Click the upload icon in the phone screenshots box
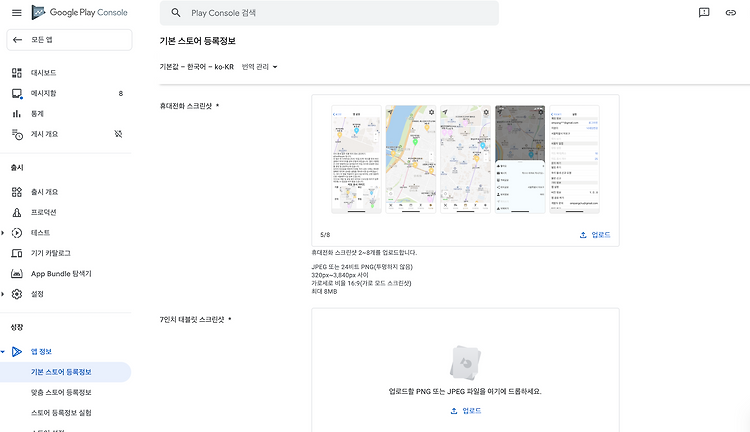This screenshot has width=750, height=432. point(583,235)
